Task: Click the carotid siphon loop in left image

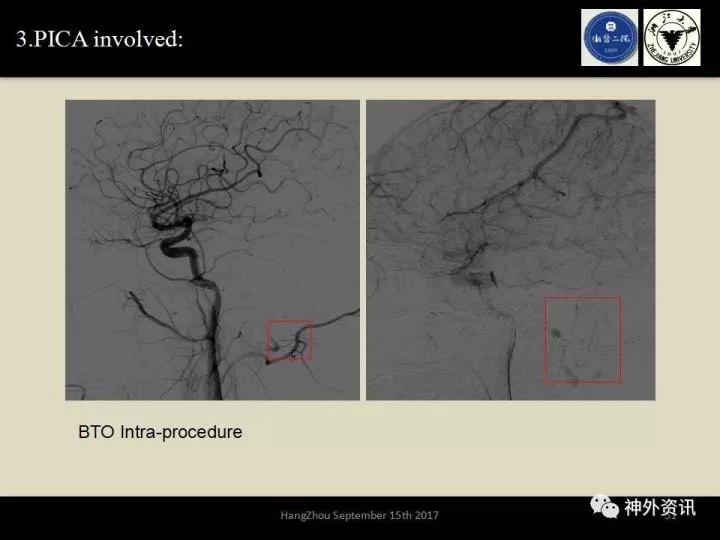Action: click(x=178, y=240)
